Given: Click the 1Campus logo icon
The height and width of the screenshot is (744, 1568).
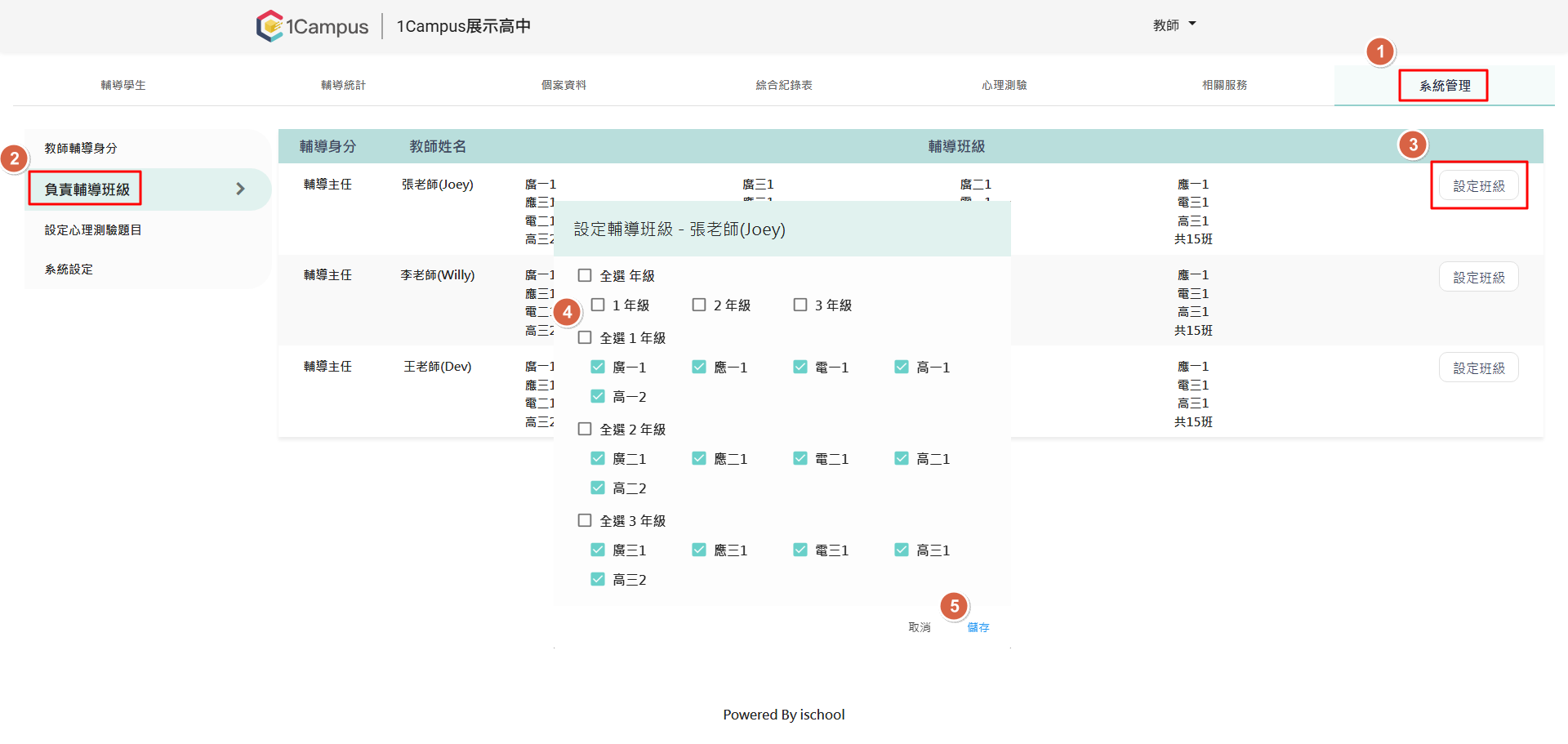Looking at the screenshot, I should (269, 26).
